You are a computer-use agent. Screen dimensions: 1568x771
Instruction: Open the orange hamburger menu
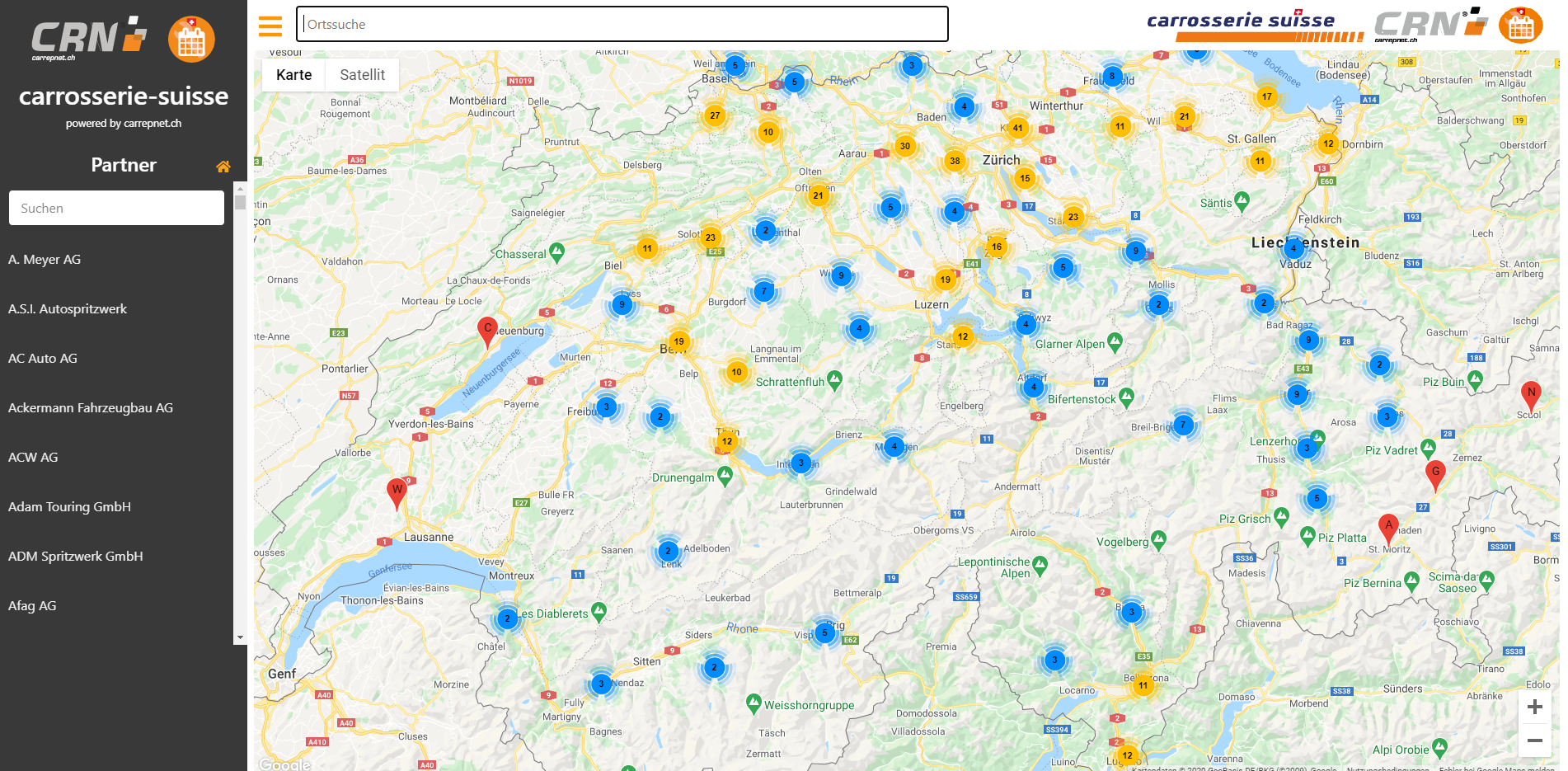click(x=270, y=26)
